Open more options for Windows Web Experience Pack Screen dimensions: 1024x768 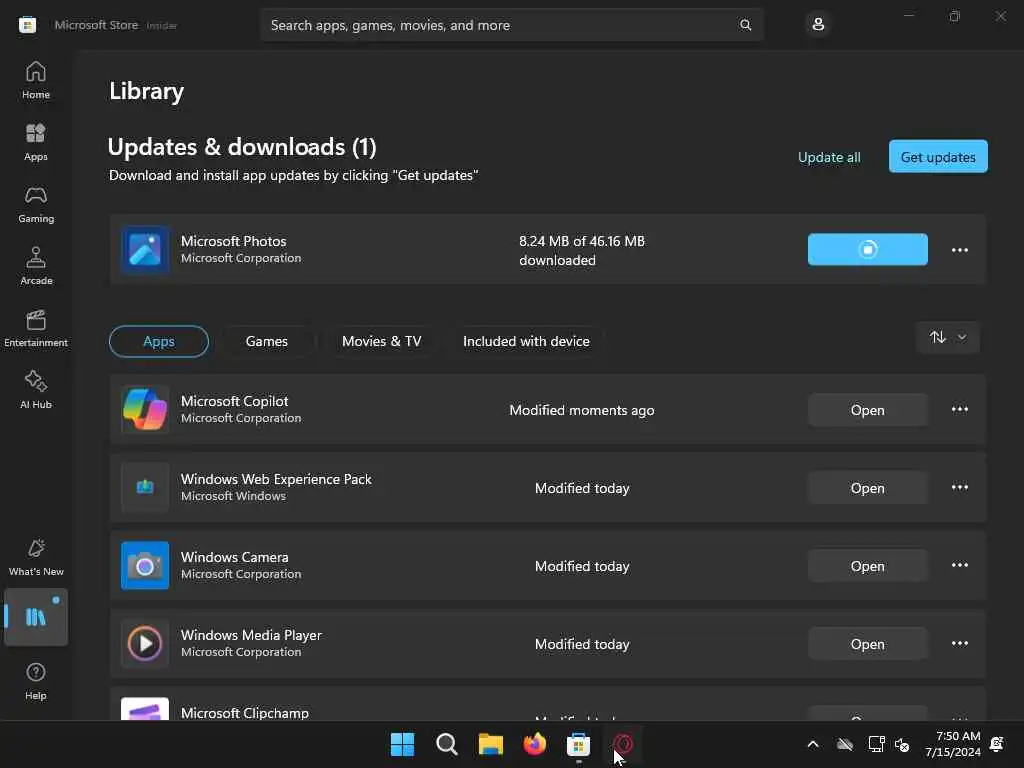[959, 487]
